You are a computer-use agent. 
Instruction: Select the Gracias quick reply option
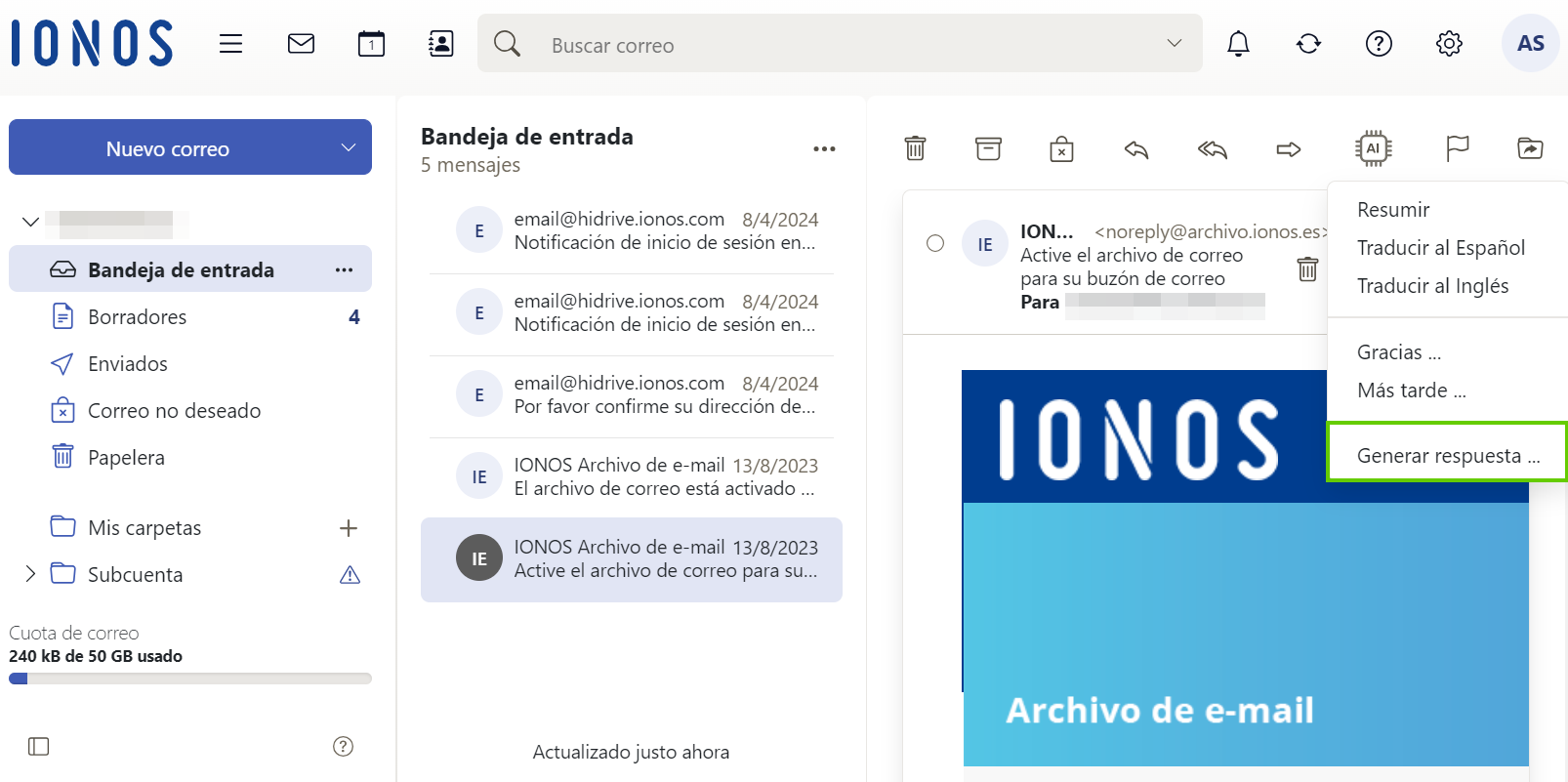pyautogui.click(x=1399, y=352)
